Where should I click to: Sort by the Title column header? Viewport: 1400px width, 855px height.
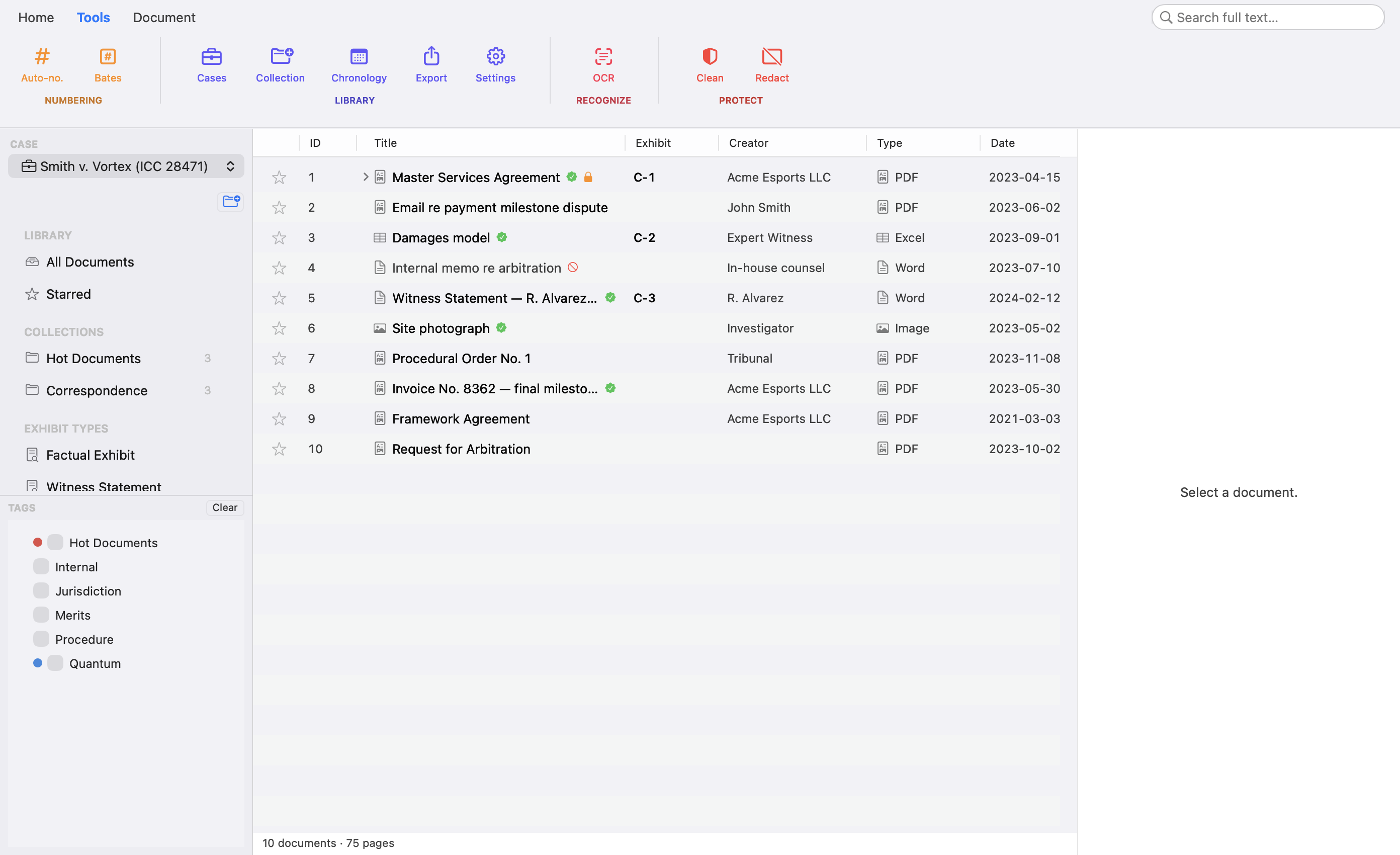[x=385, y=143]
